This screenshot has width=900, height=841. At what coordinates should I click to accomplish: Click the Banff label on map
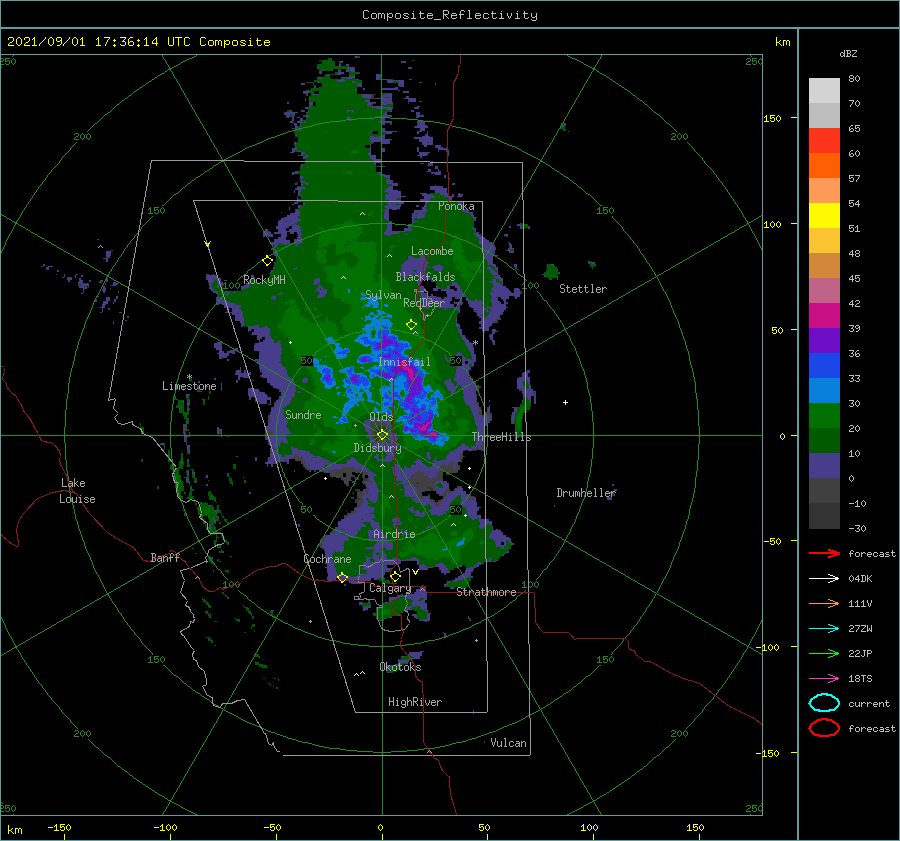(x=165, y=558)
